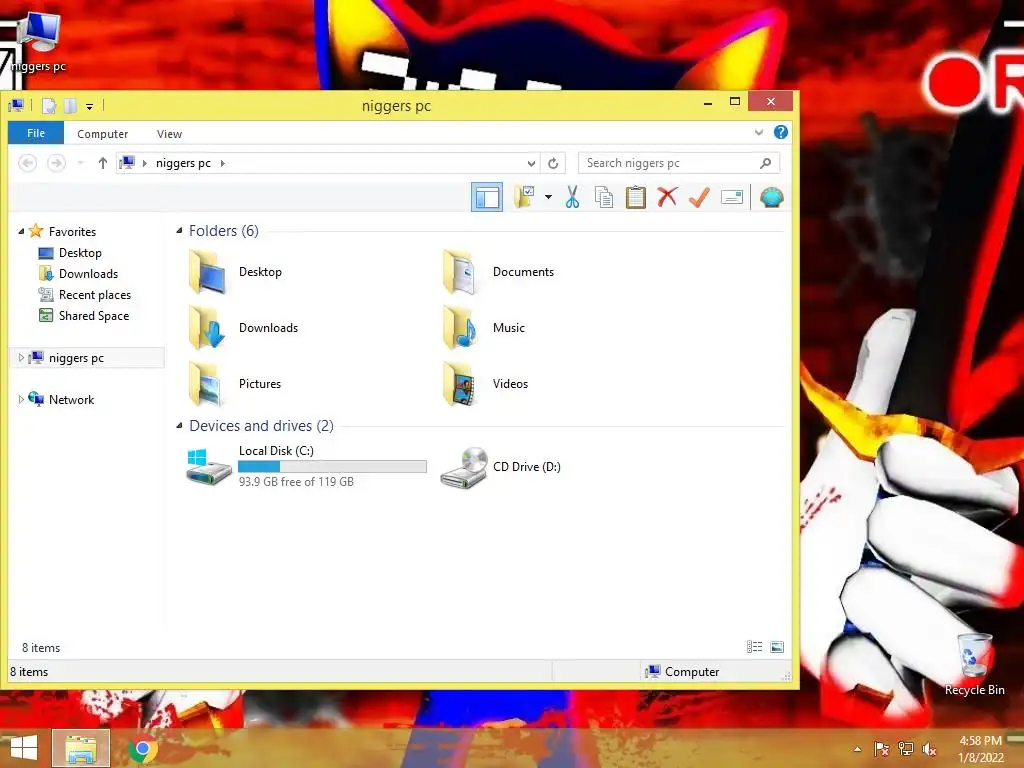
Task: Click the red X Delete icon
Action: [667, 197]
